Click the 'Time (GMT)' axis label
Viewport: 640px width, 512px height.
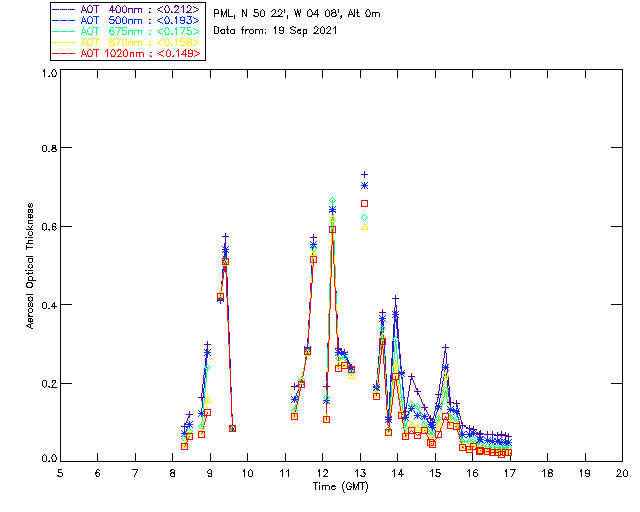[x=341, y=487]
